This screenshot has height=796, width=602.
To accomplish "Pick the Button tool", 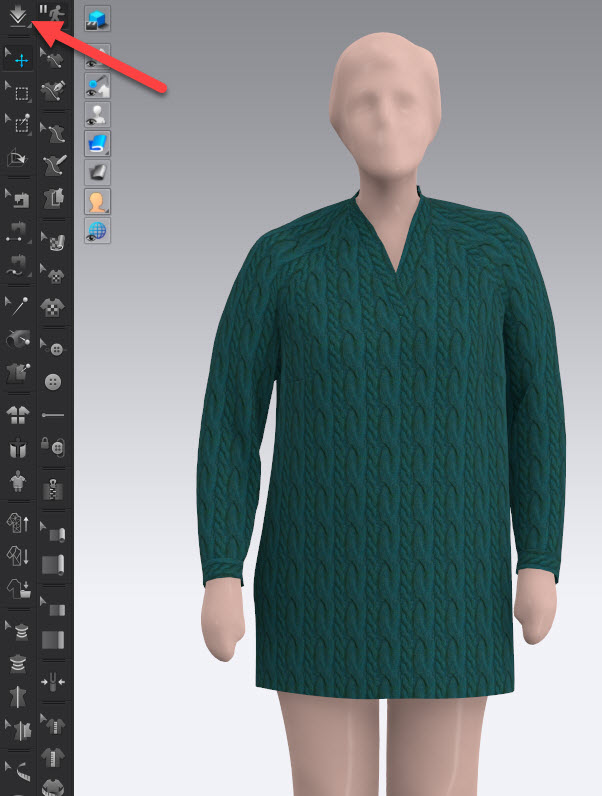I will point(53,382).
